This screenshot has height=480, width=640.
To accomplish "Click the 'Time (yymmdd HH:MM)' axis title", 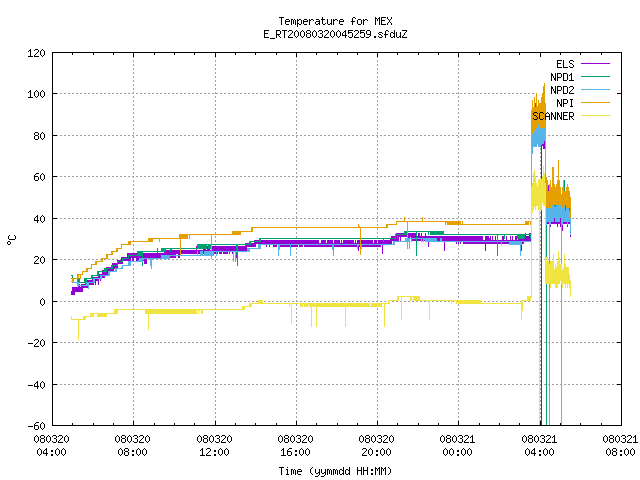I will tap(336, 471).
